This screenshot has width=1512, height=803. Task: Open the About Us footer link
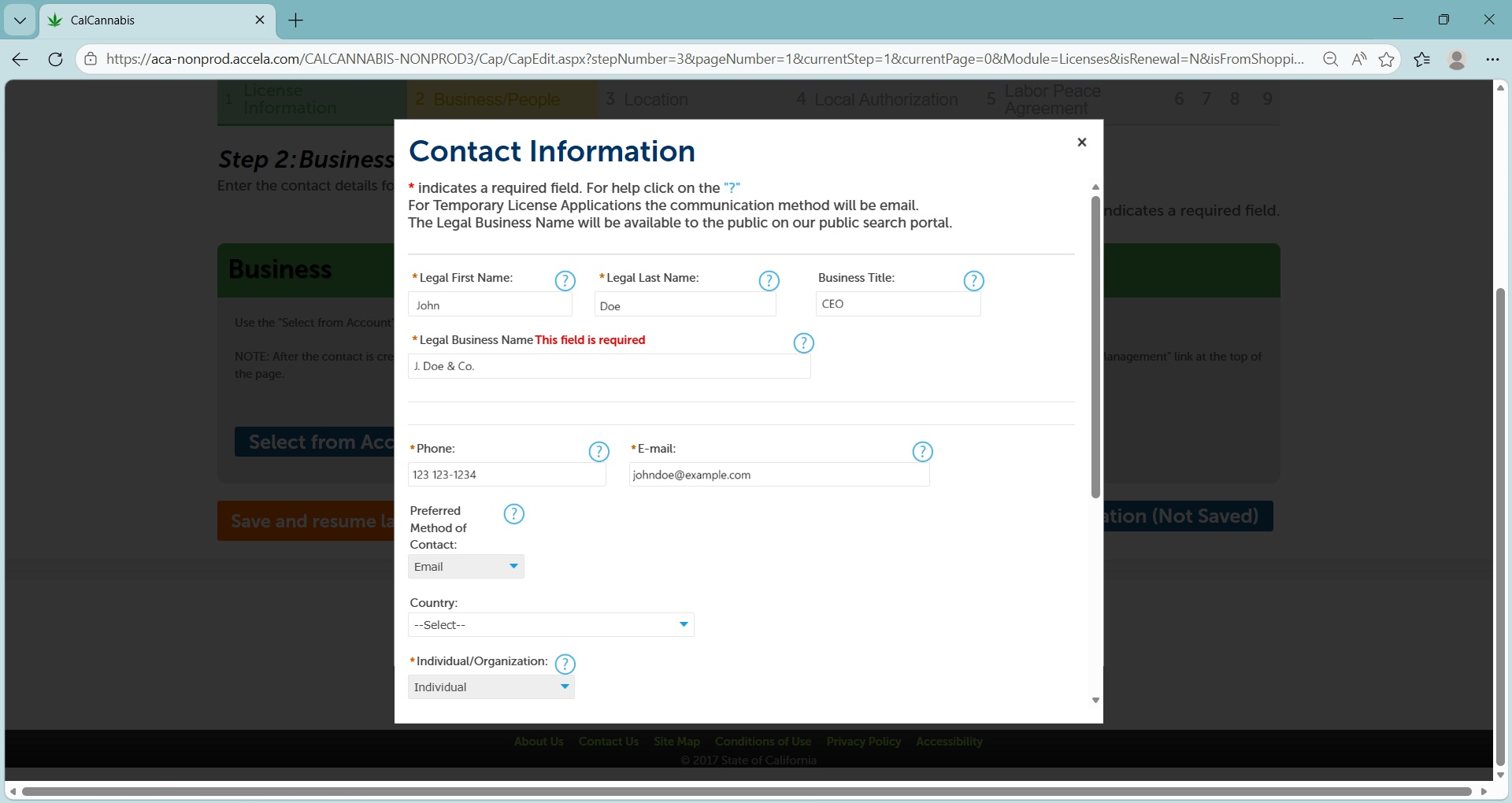[539, 742]
